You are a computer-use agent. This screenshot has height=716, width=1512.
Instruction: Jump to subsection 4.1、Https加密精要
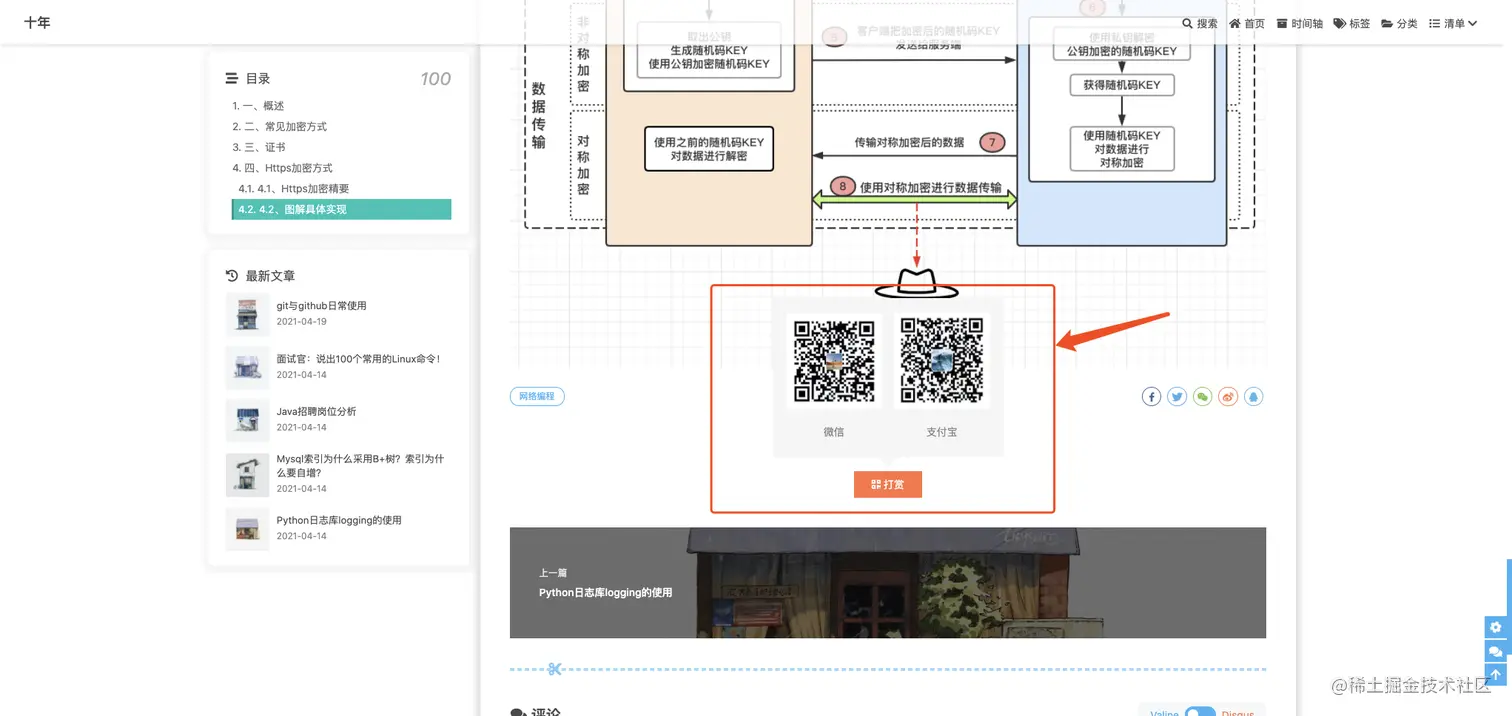pyautogui.click(x=294, y=189)
